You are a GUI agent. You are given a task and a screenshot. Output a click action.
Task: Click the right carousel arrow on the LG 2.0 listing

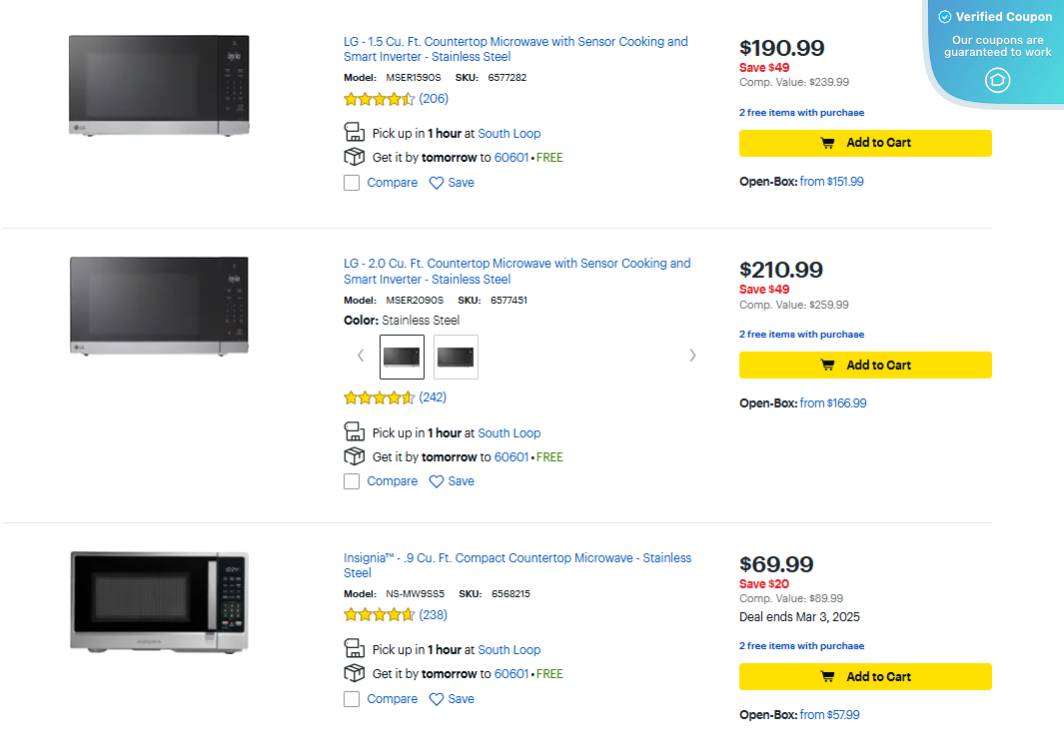pyautogui.click(x=692, y=355)
